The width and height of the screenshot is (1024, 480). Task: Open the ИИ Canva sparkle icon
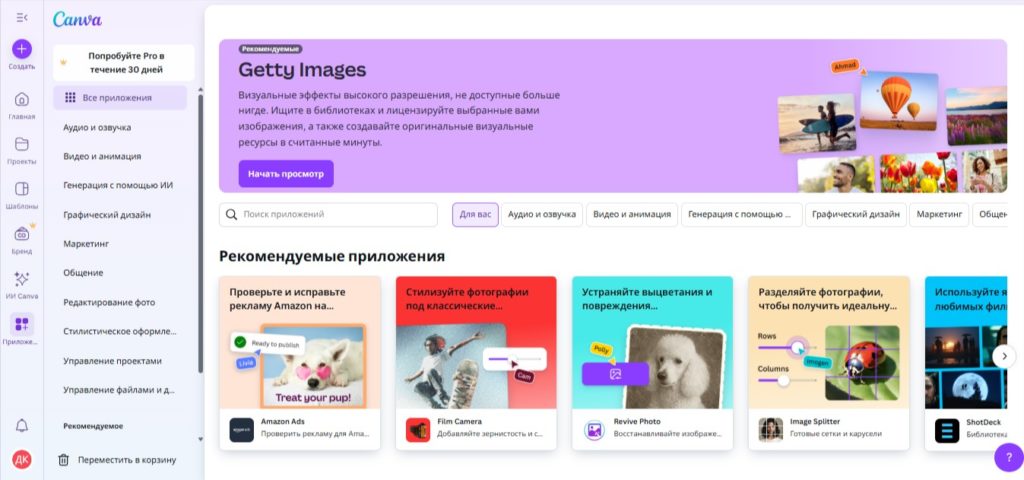click(22, 279)
